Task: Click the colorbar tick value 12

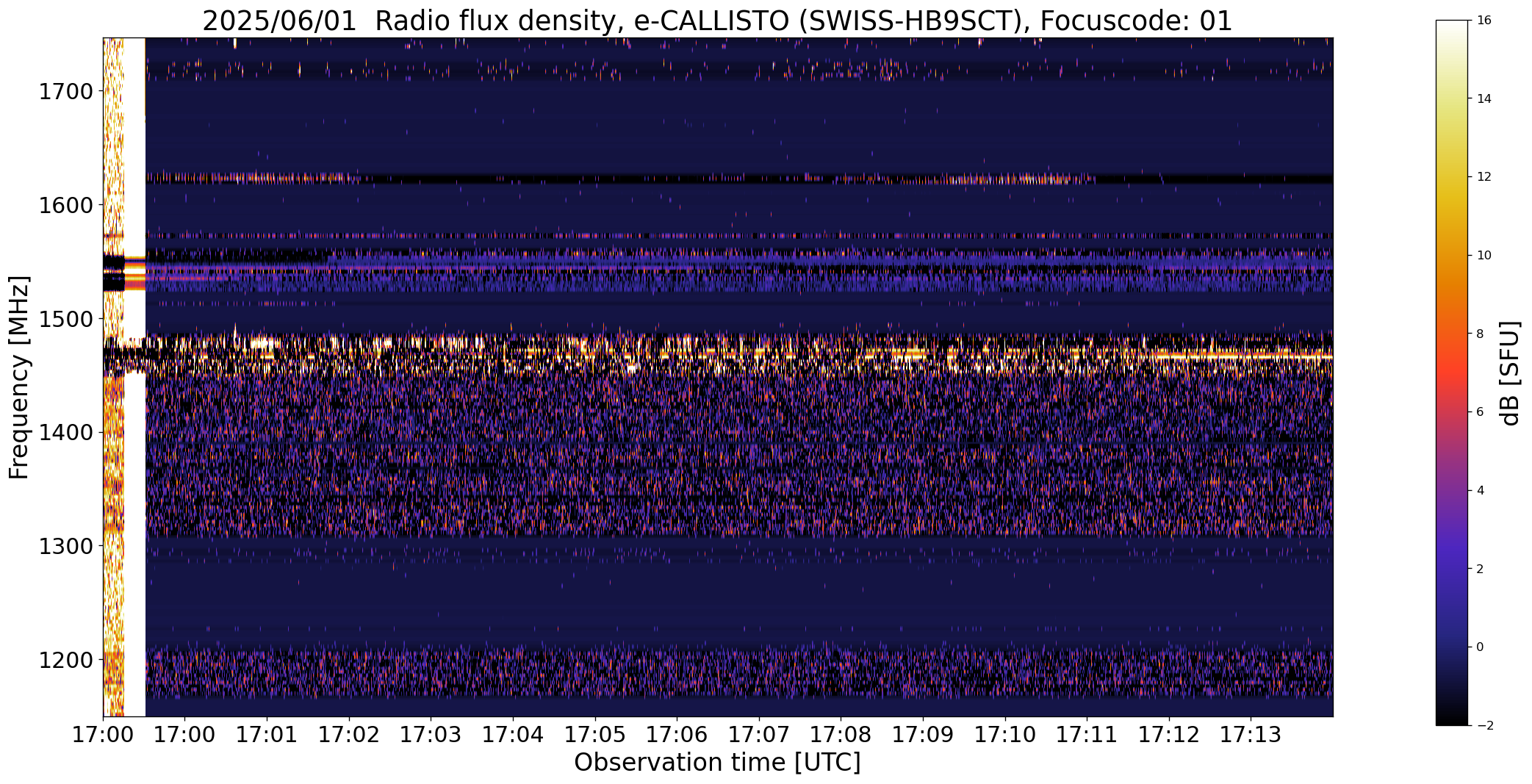Action: [x=1484, y=177]
